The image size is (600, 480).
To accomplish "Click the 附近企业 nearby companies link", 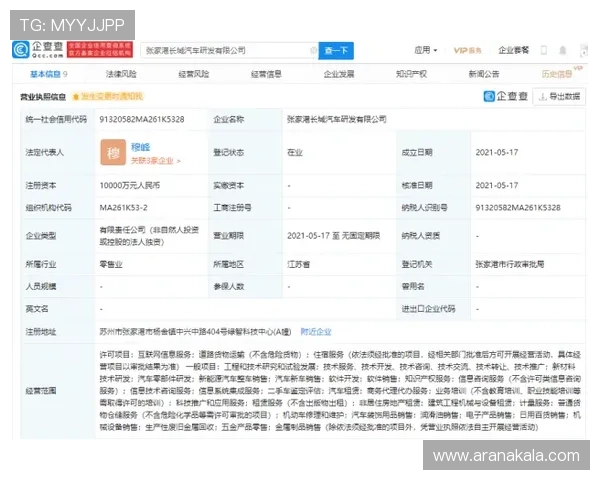I will tap(316, 332).
